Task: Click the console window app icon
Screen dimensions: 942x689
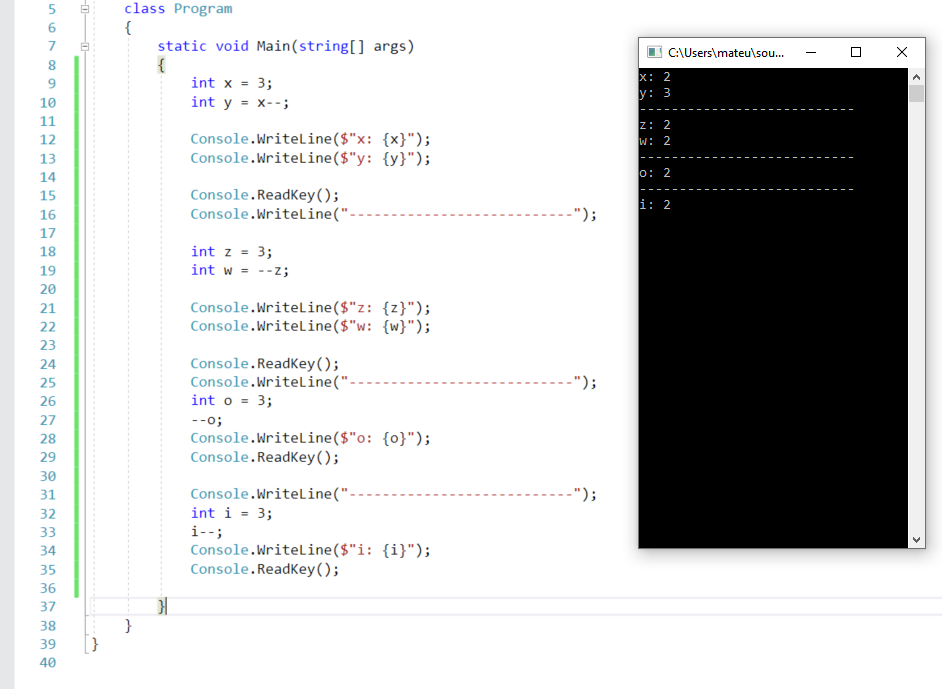Action: click(x=654, y=52)
